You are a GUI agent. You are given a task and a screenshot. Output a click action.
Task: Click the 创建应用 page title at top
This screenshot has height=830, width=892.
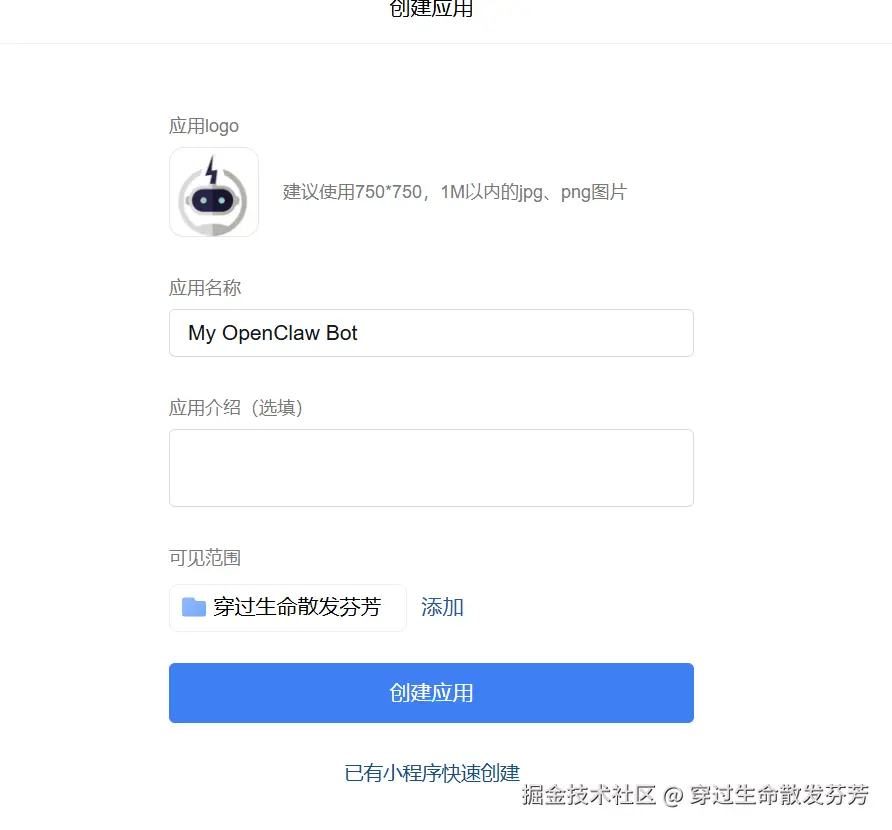431,8
